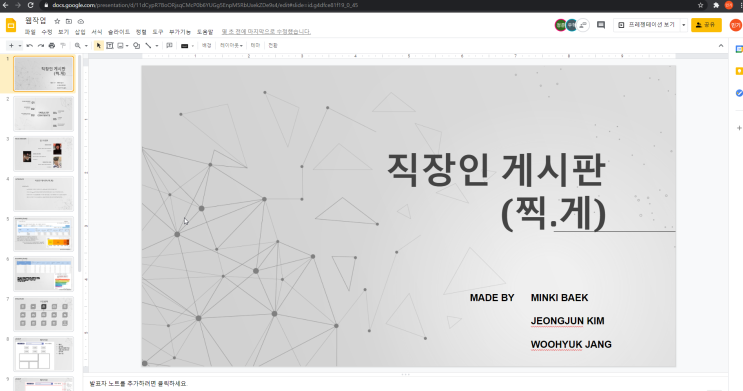Reload the browser page
The image size is (743, 391).
pyautogui.click(x=30, y=5)
